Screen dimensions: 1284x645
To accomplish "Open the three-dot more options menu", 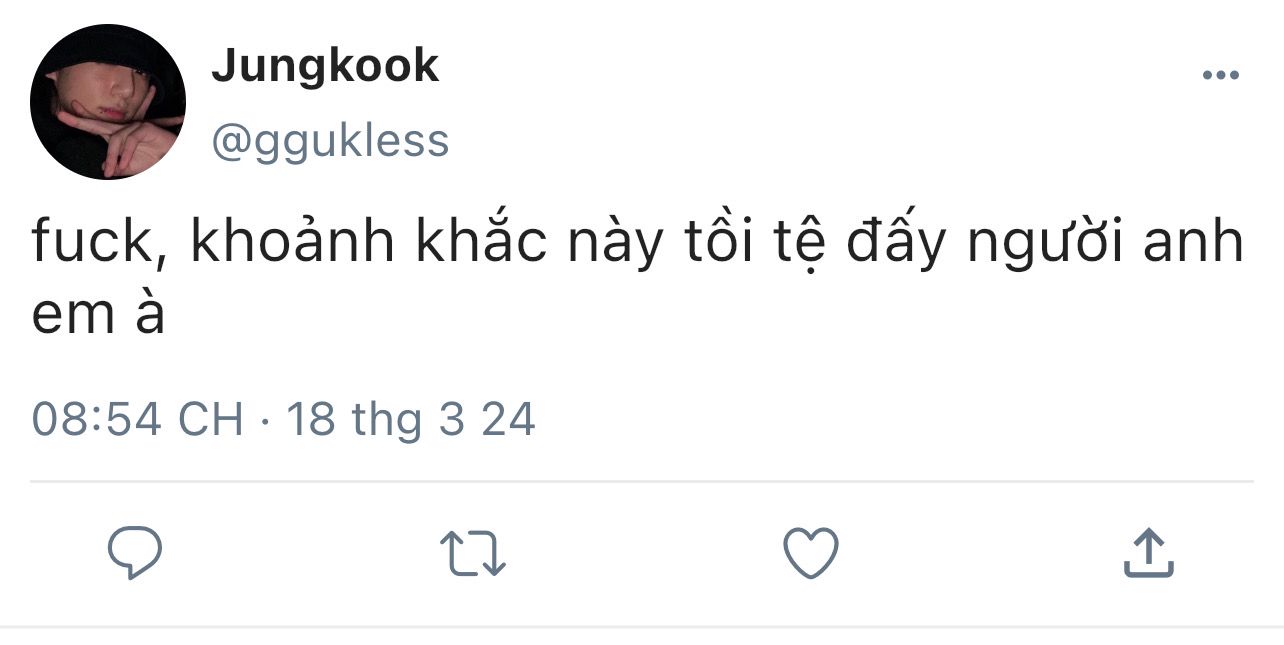I will pos(1220,76).
